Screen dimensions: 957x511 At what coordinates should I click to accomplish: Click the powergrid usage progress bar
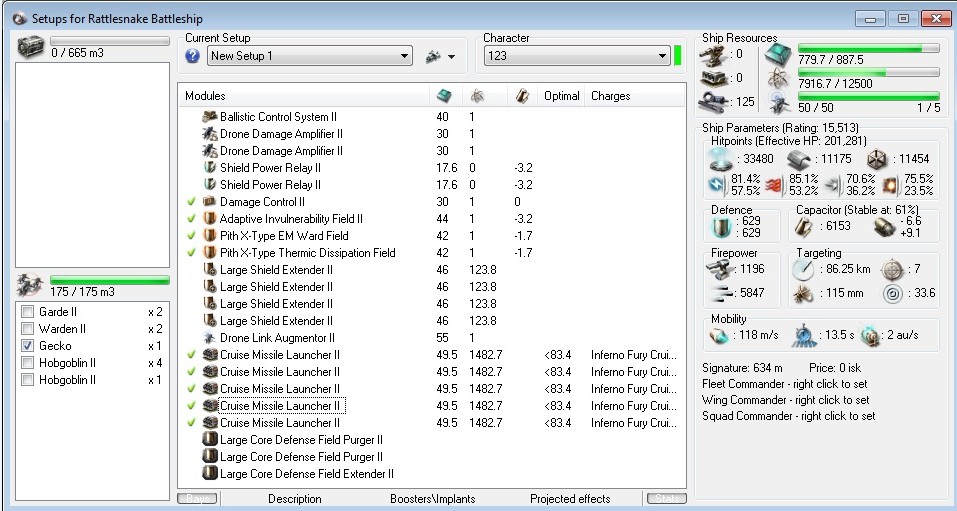tap(869, 72)
